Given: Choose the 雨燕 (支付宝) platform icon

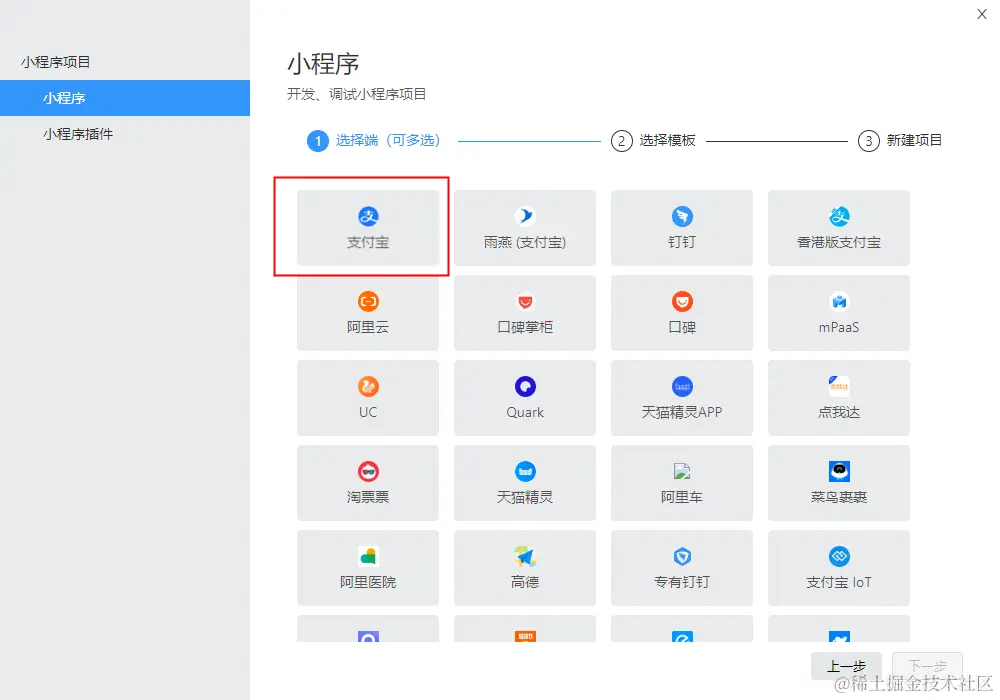Looking at the screenshot, I should pos(525,217).
